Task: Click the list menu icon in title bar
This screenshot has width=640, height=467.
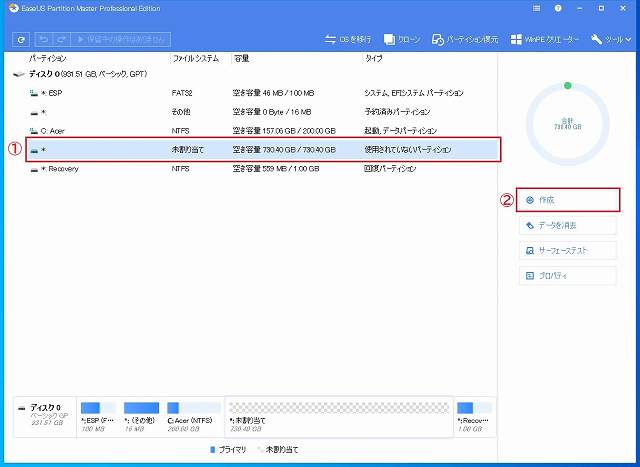Action: (x=537, y=8)
